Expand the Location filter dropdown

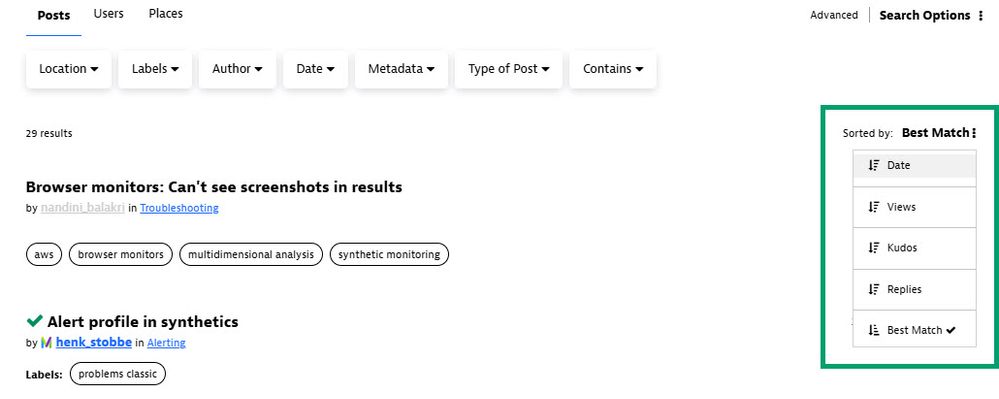(69, 69)
